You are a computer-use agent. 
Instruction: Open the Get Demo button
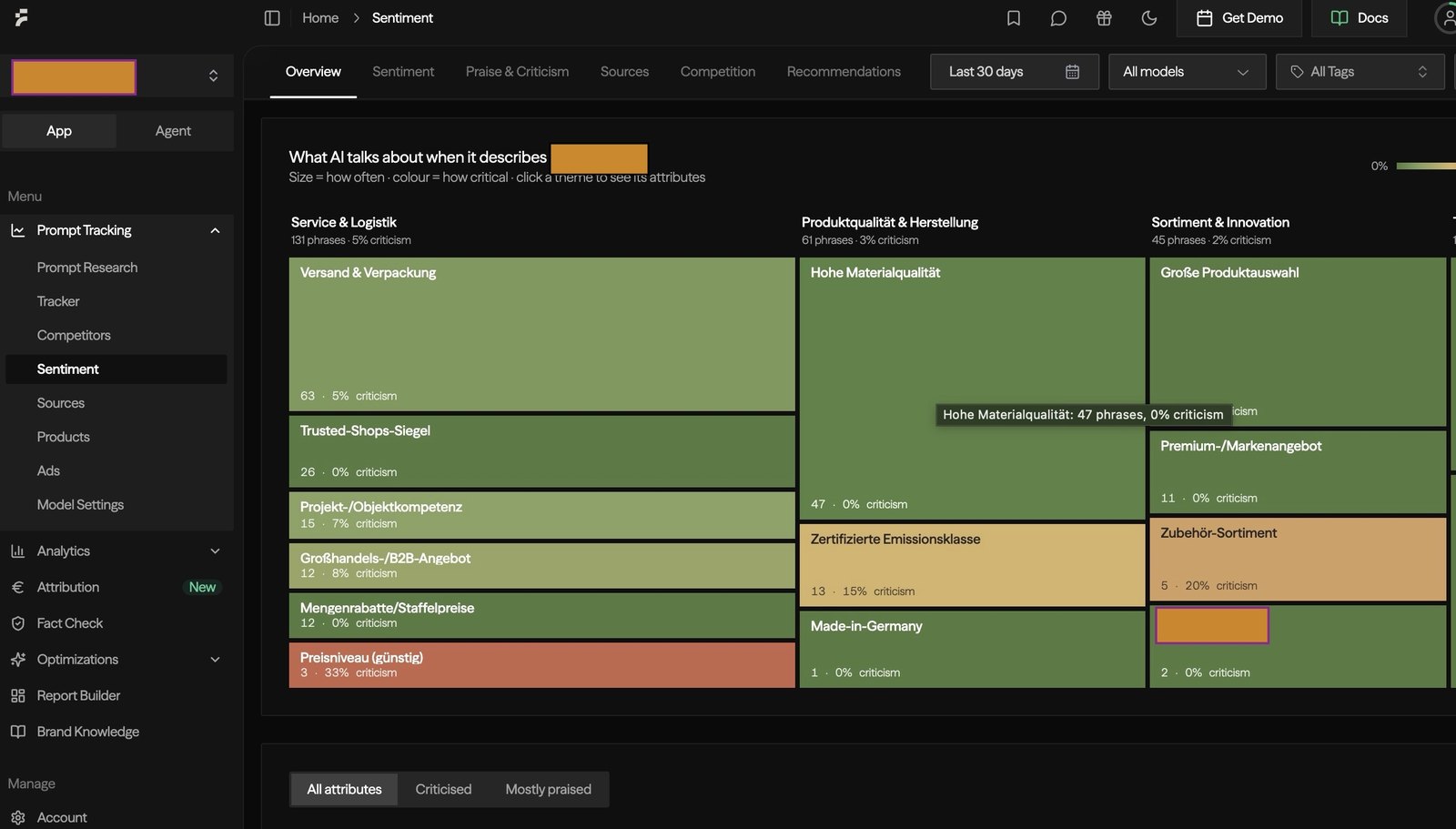1239,18
